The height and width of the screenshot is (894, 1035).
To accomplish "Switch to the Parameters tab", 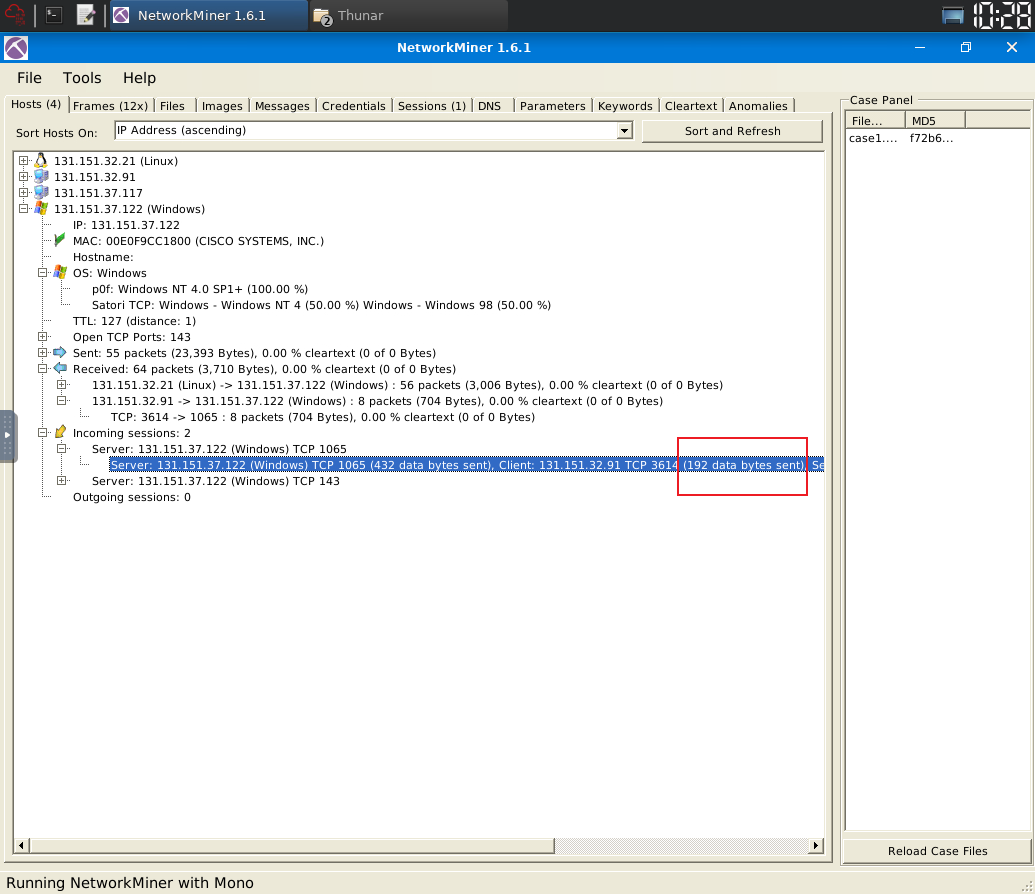I will [x=552, y=106].
